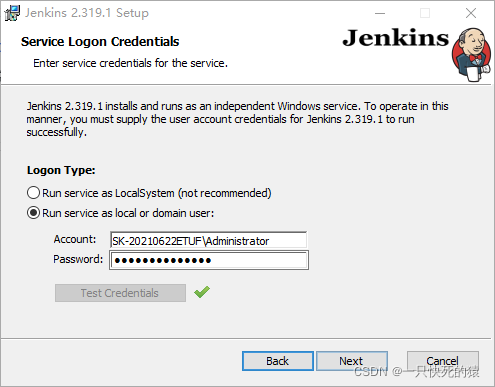The width and height of the screenshot is (495, 387).
Task: Click the 'Logon Type:' label
Action: pos(61,170)
